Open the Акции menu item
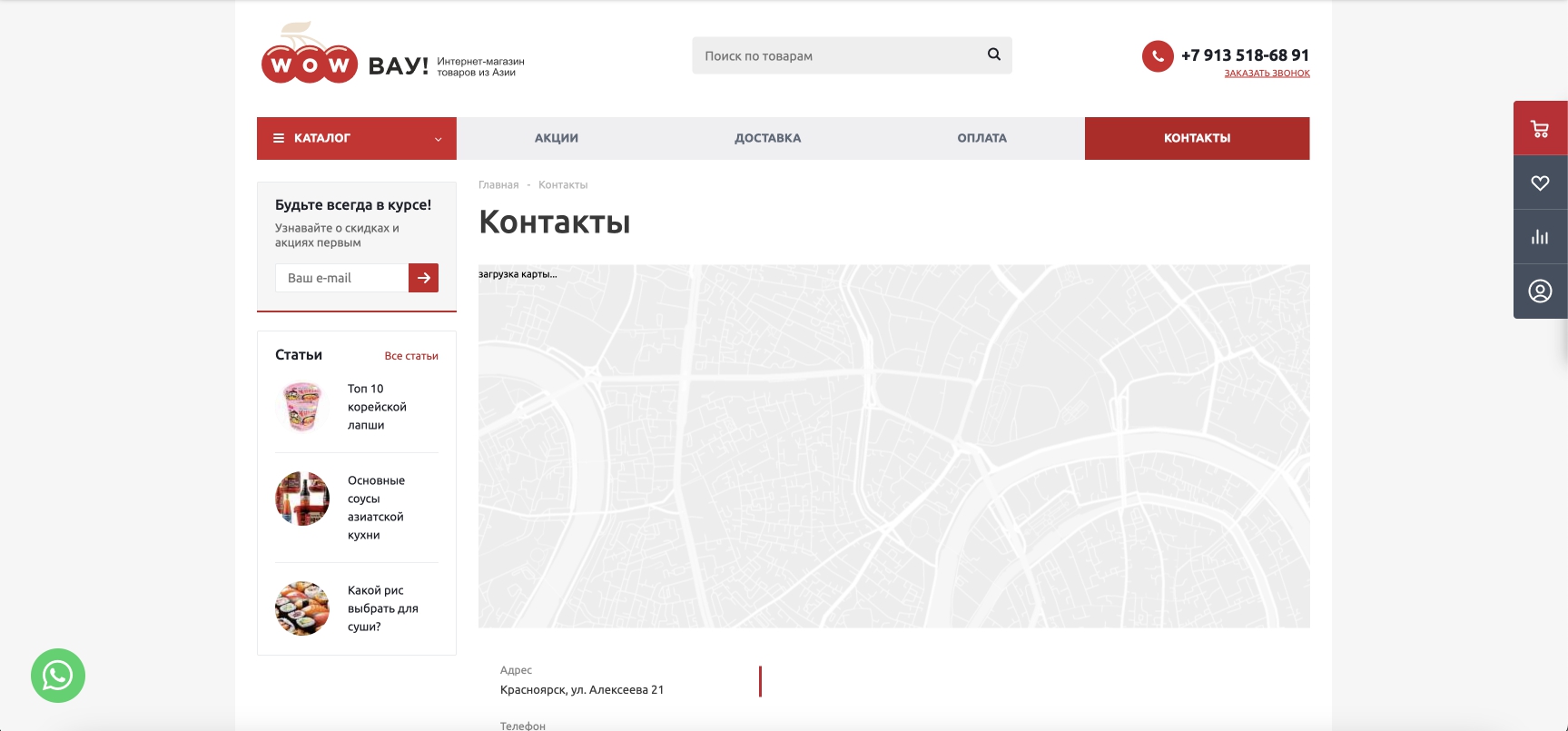 point(557,138)
